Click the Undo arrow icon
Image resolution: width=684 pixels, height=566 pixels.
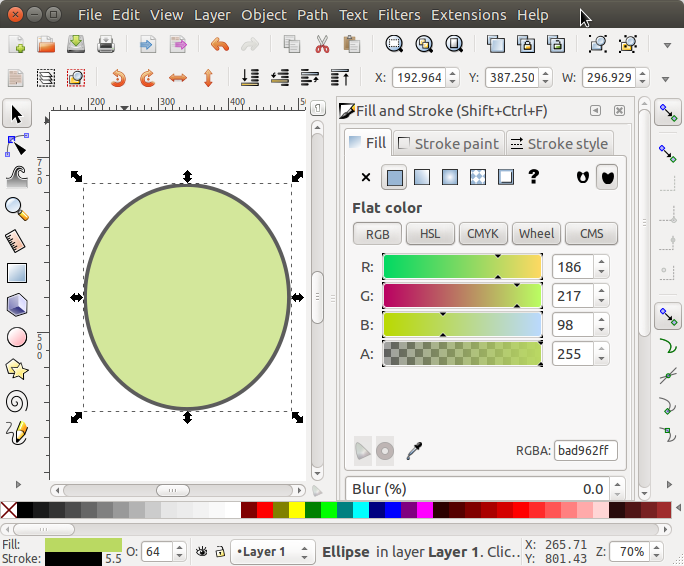pyautogui.click(x=219, y=44)
